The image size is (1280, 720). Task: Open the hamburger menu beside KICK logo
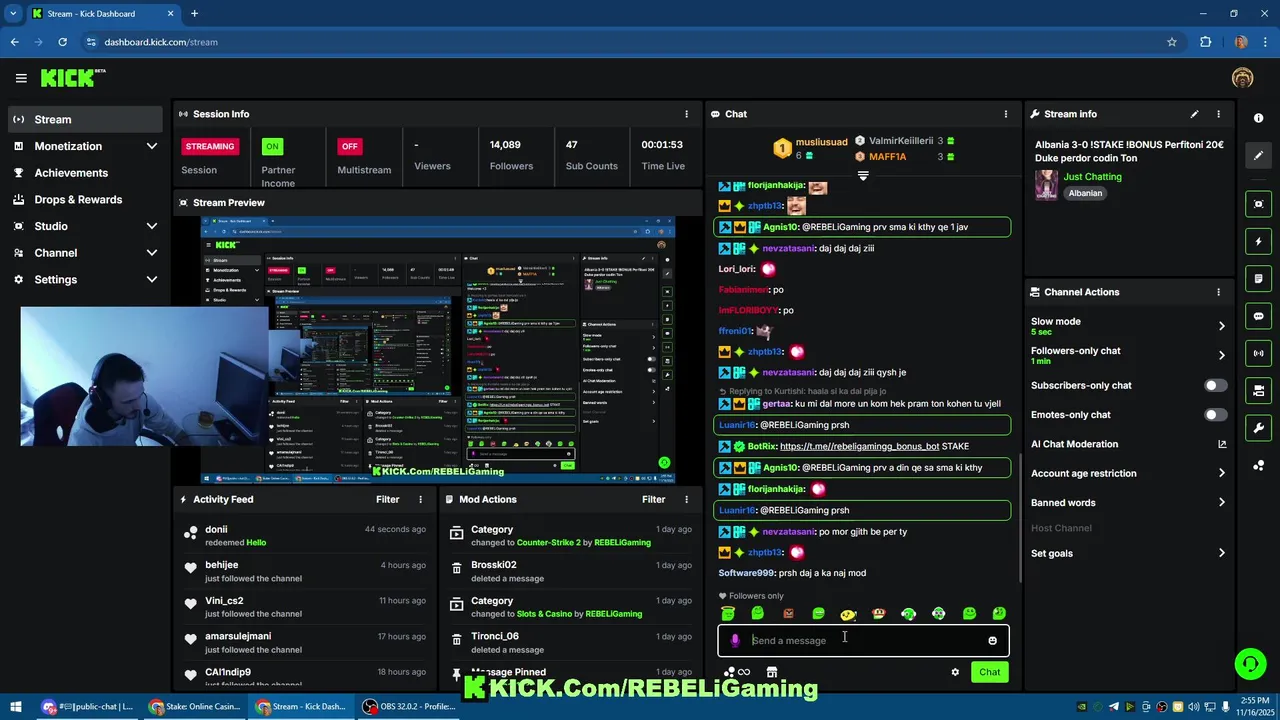click(x=21, y=78)
